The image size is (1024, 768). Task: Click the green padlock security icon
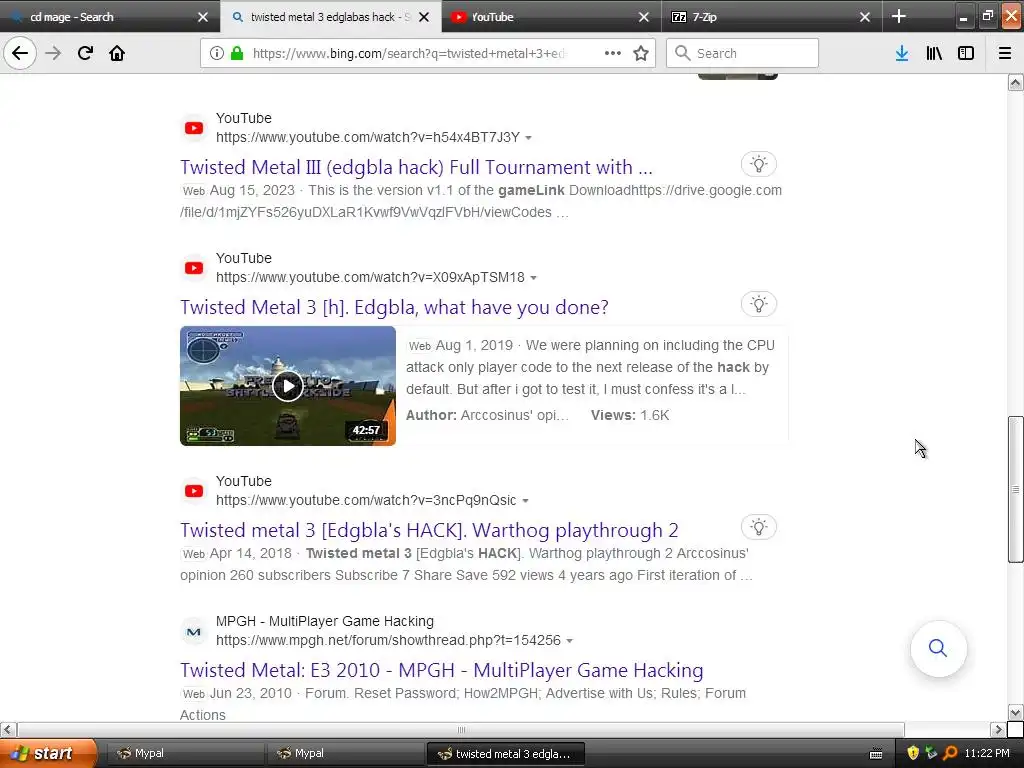pos(238,53)
